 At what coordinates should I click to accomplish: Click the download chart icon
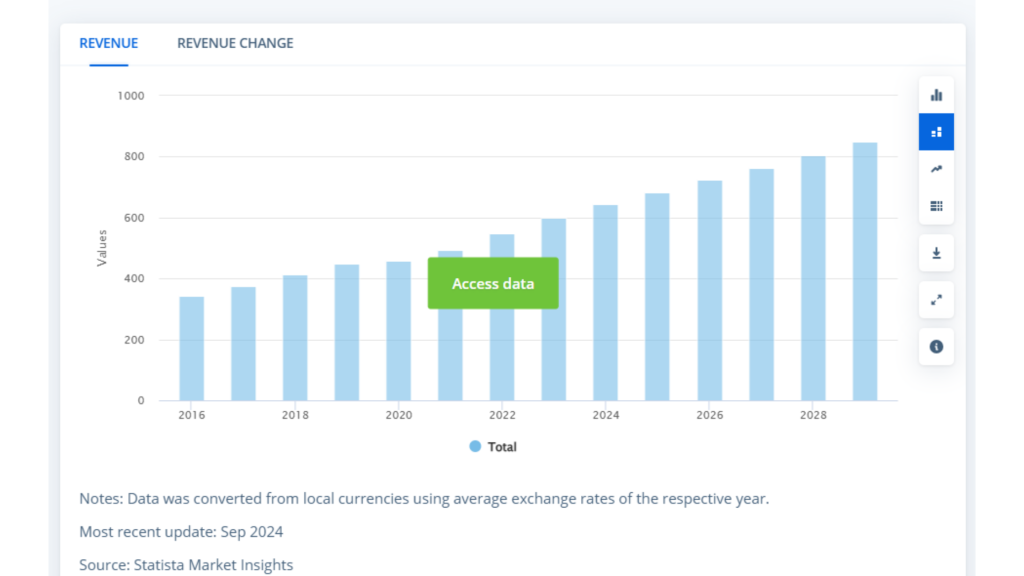click(936, 253)
